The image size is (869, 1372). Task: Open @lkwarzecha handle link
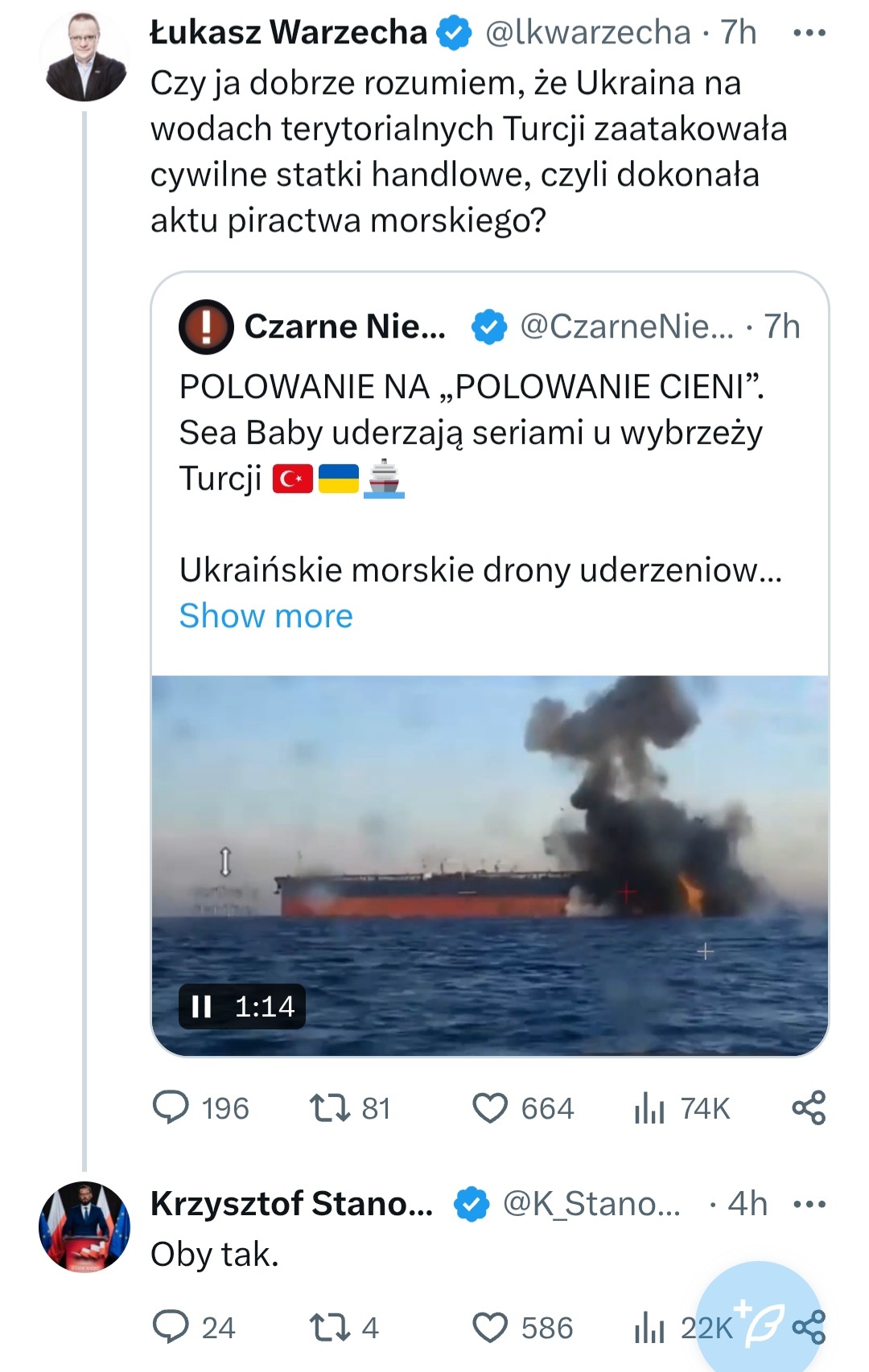587,33
